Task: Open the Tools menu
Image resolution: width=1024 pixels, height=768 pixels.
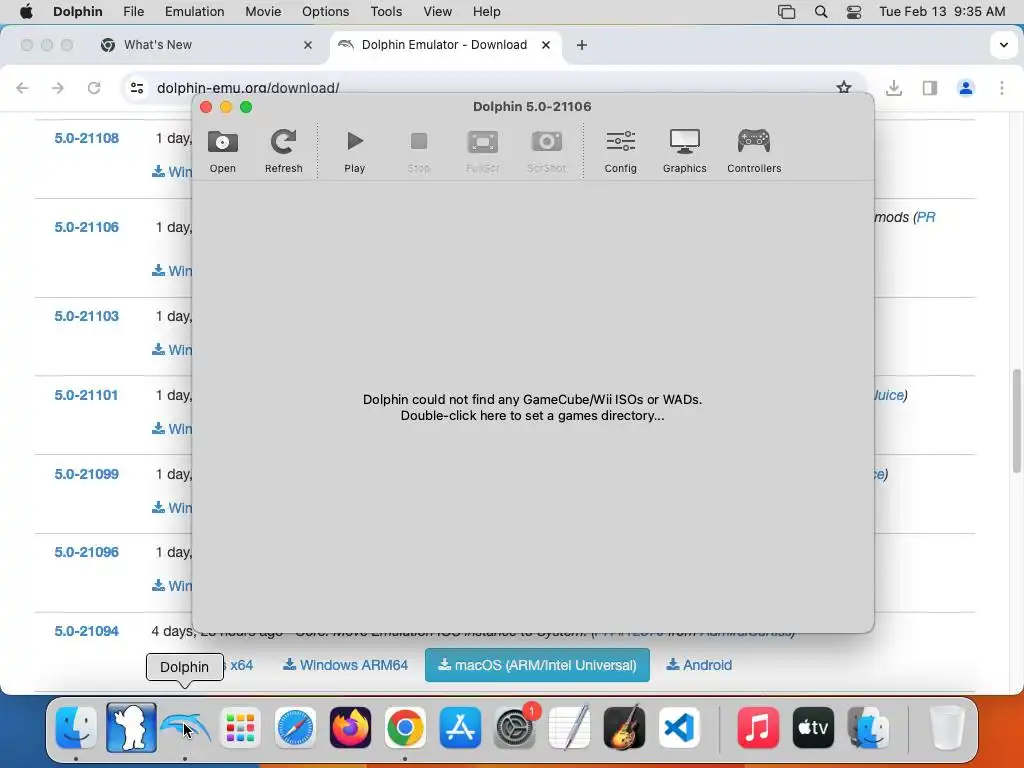Action: (x=386, y=12)
